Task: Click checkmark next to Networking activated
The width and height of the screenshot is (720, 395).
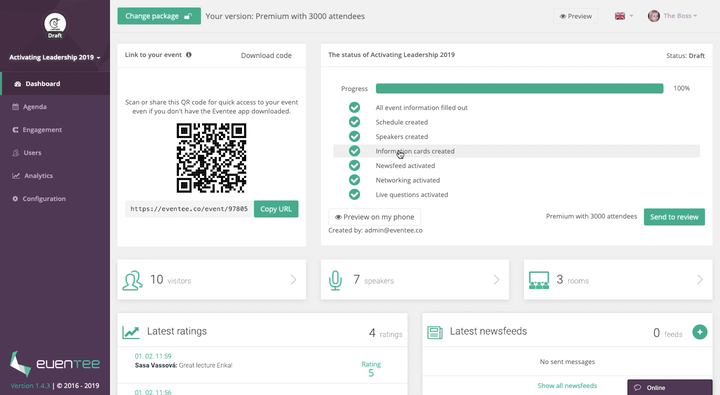Action: [354, 180]
